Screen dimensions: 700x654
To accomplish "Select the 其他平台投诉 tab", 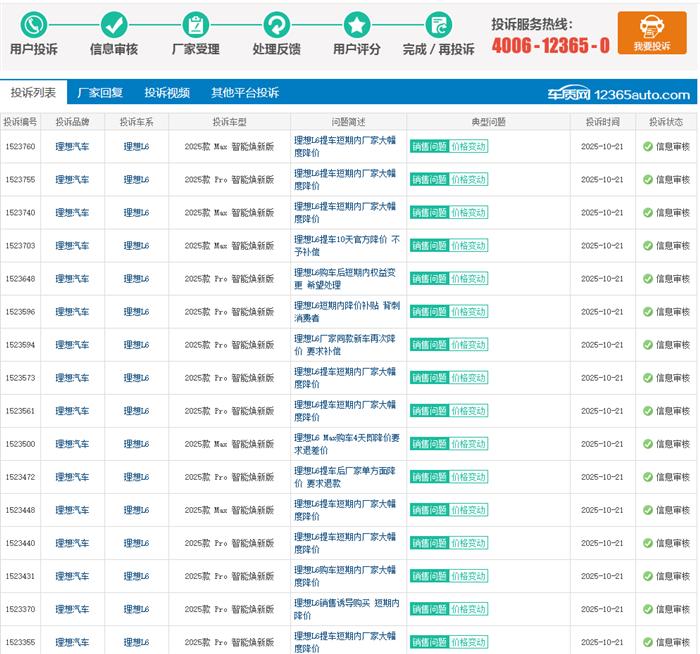I will point(245,93).
